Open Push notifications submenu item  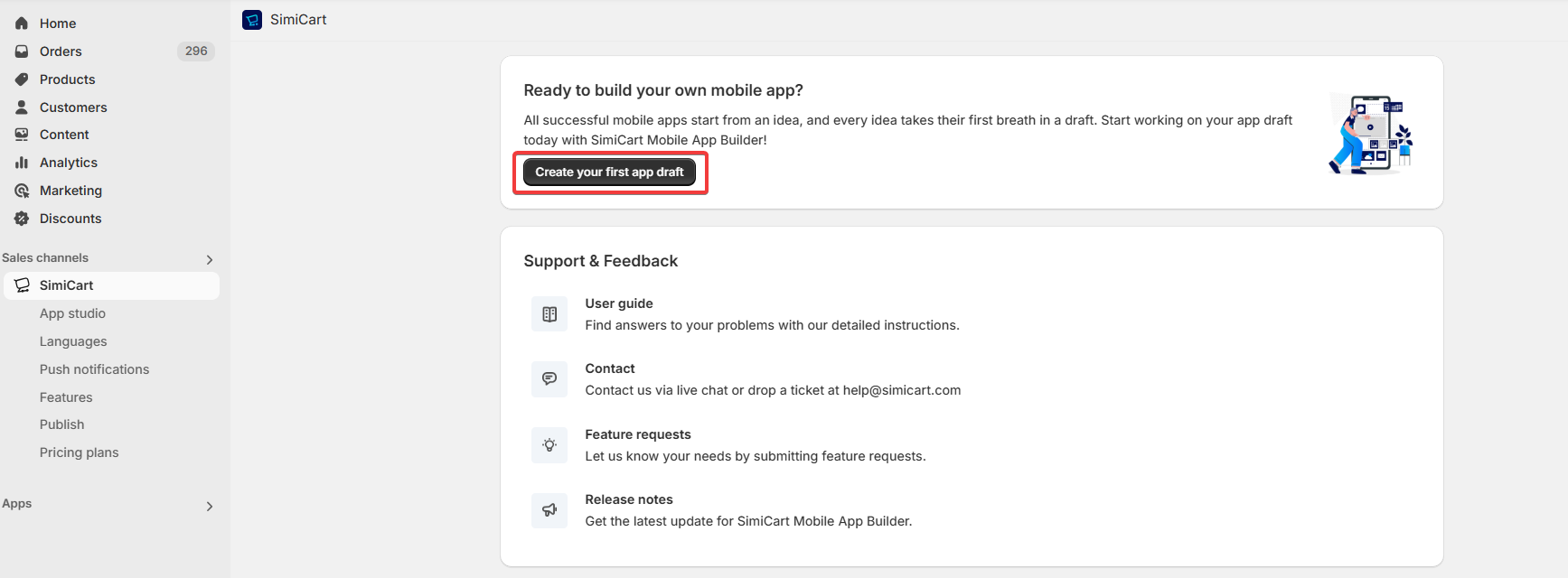94,369
